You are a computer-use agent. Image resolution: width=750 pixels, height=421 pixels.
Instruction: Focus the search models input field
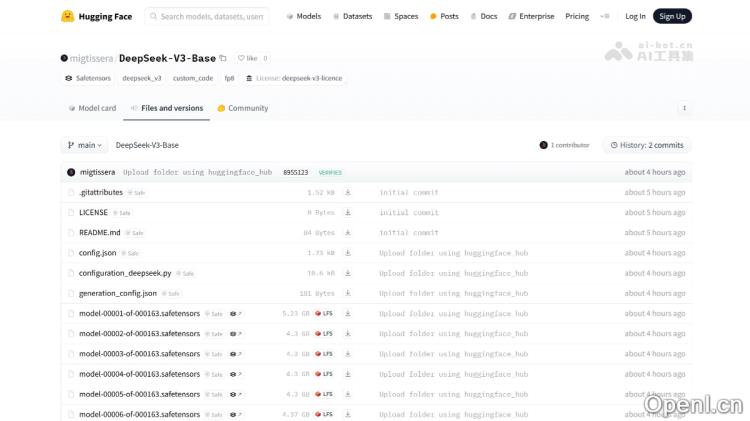207,16
